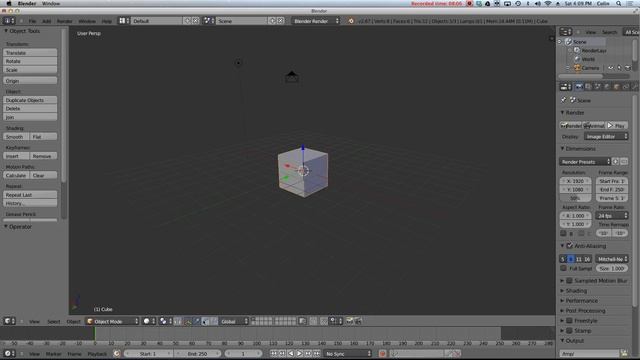Select the Constraints properties tab icon

click(x=626, y=87)
